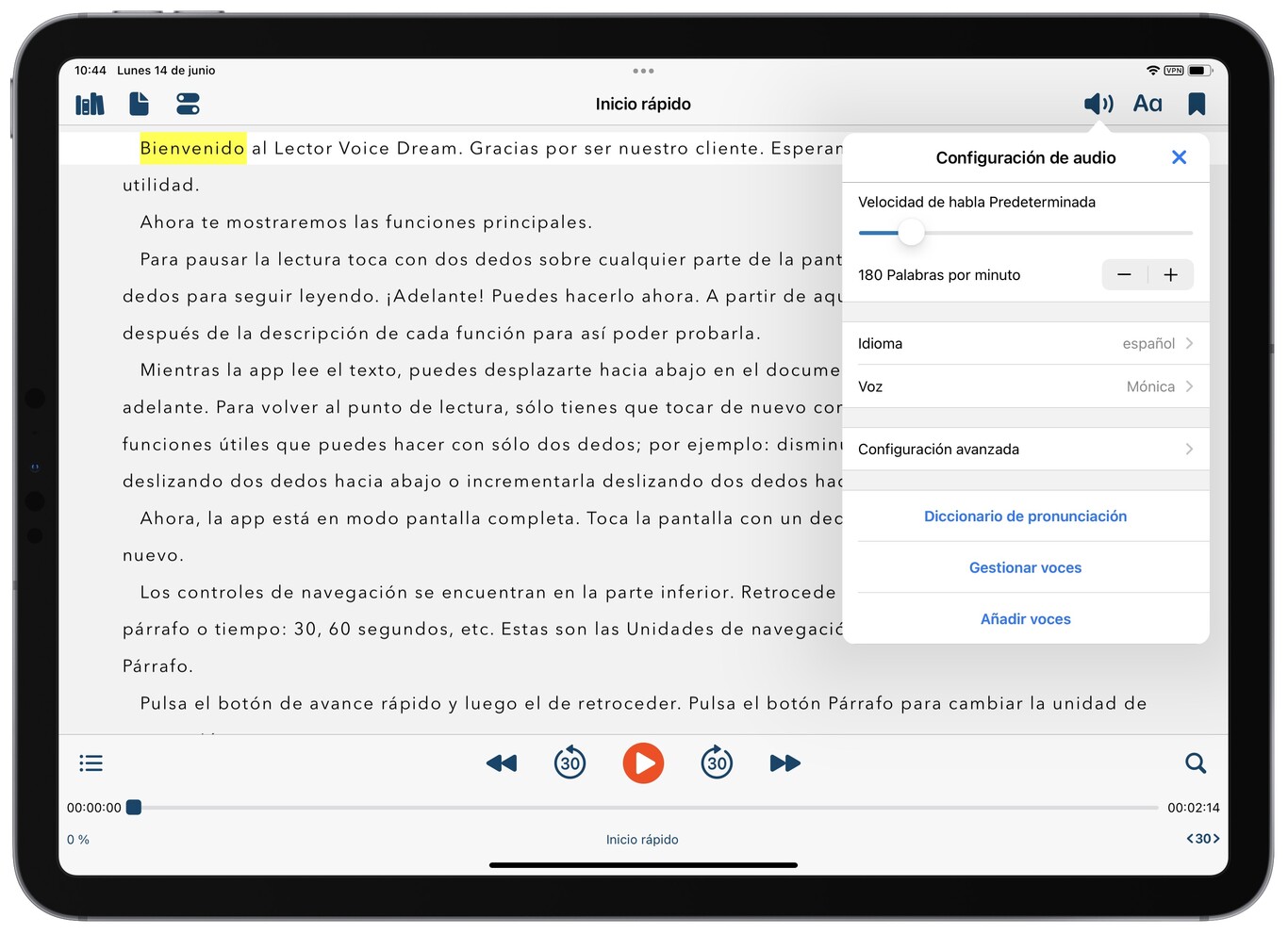The height and width of the screenshot is (934, 1288).
Task: Click the cards icon next to document icon
Action: coord(188,104)
